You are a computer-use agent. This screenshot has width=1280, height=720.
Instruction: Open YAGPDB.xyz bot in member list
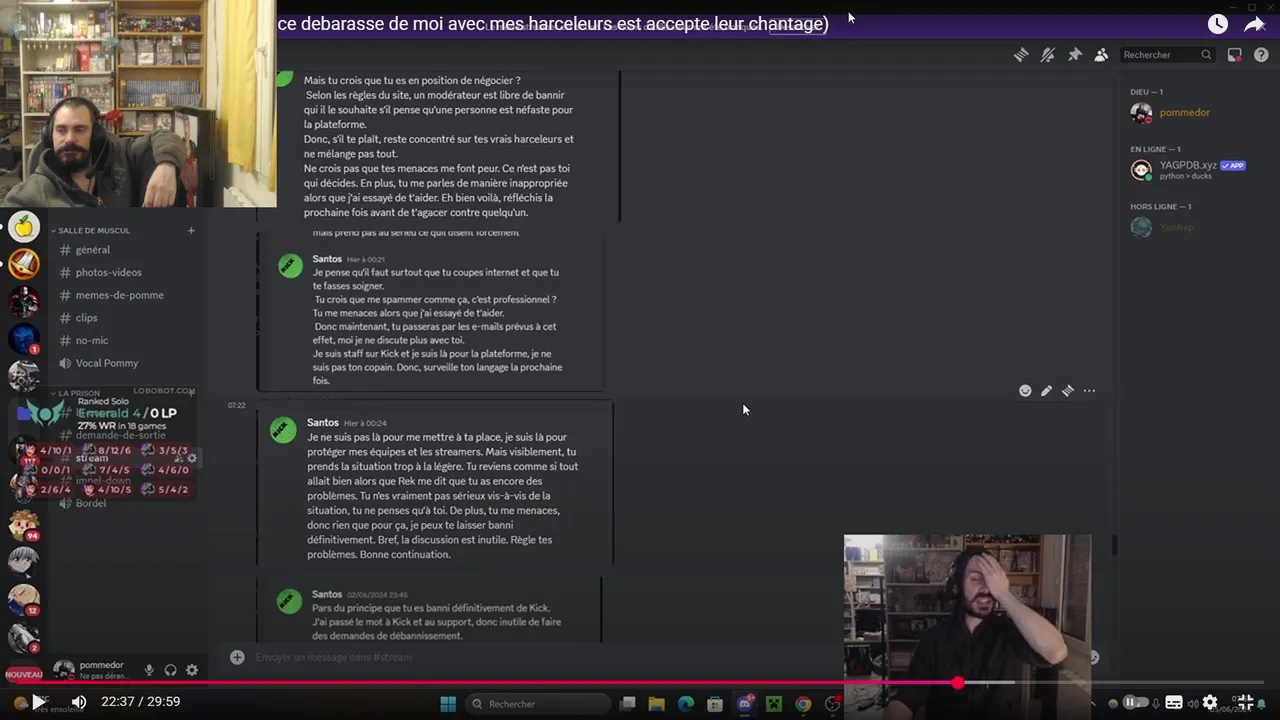(1188, 170)
